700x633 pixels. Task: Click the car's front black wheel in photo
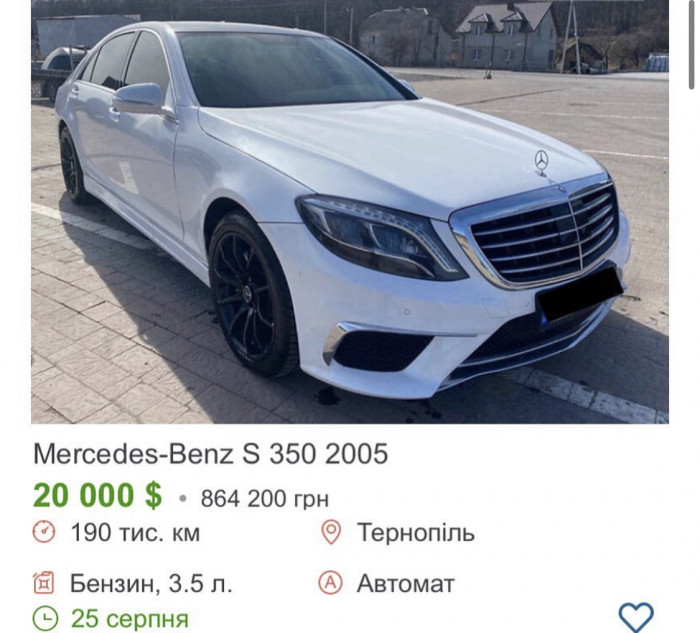pyautogui.click(x=252, y=293)
